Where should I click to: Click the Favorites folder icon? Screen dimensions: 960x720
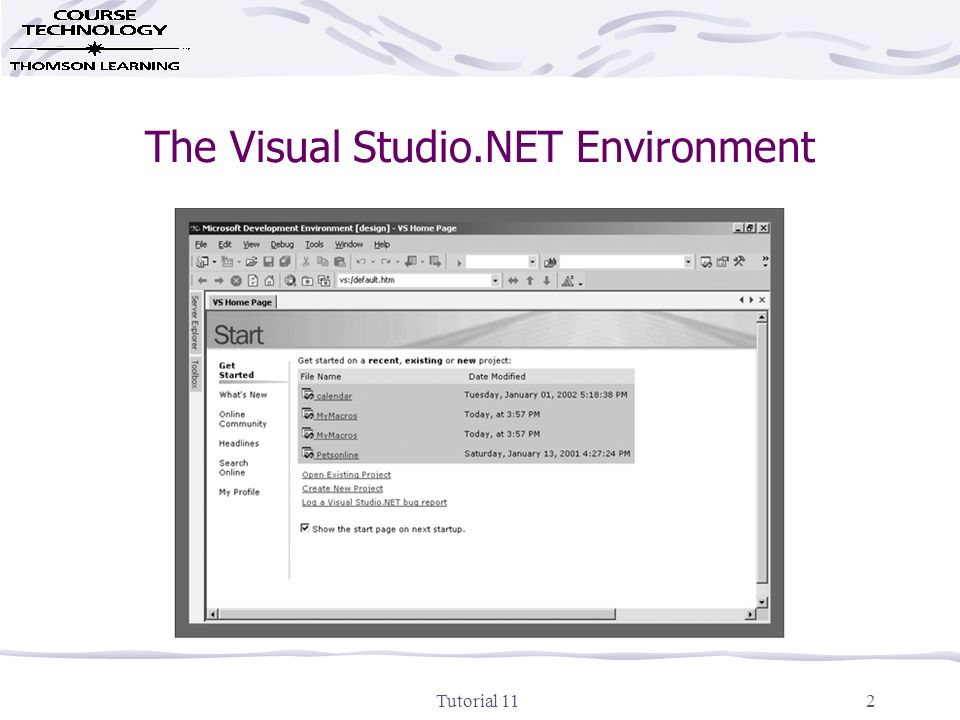click(307, 280)
